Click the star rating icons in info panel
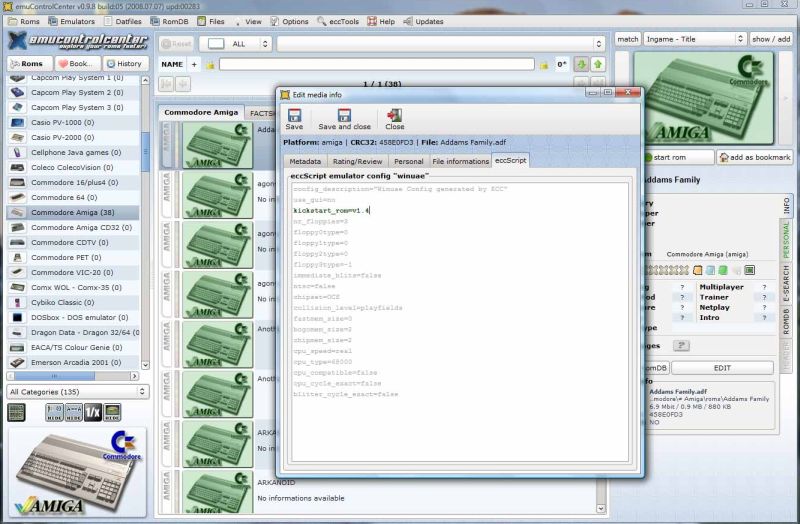Screen dimensions: 800x524 click(667, 270)
